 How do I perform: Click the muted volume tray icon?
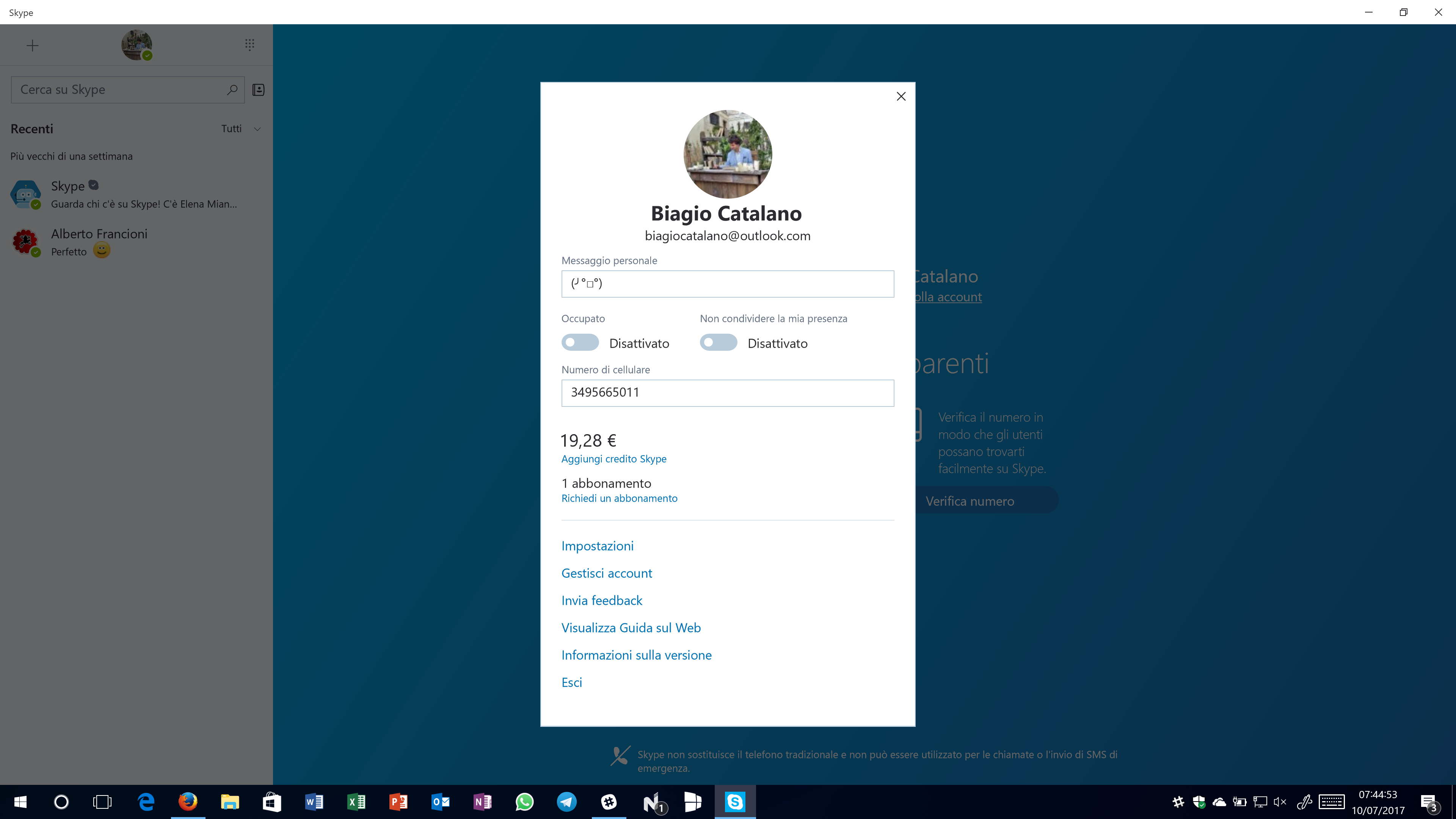click(x=1280, y=802)
